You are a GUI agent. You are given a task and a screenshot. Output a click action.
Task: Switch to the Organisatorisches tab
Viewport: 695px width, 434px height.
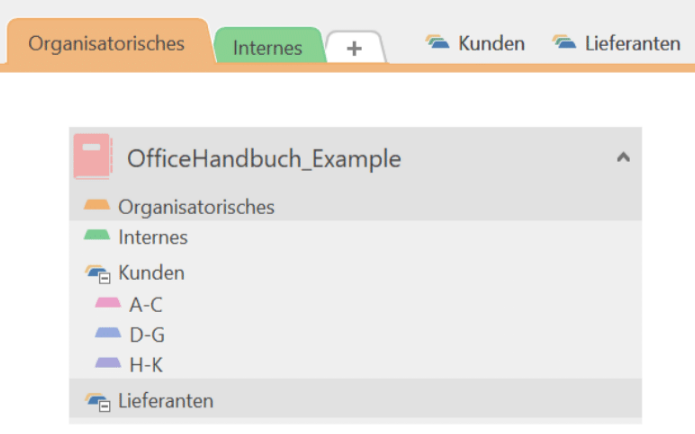tap(106, 44)
